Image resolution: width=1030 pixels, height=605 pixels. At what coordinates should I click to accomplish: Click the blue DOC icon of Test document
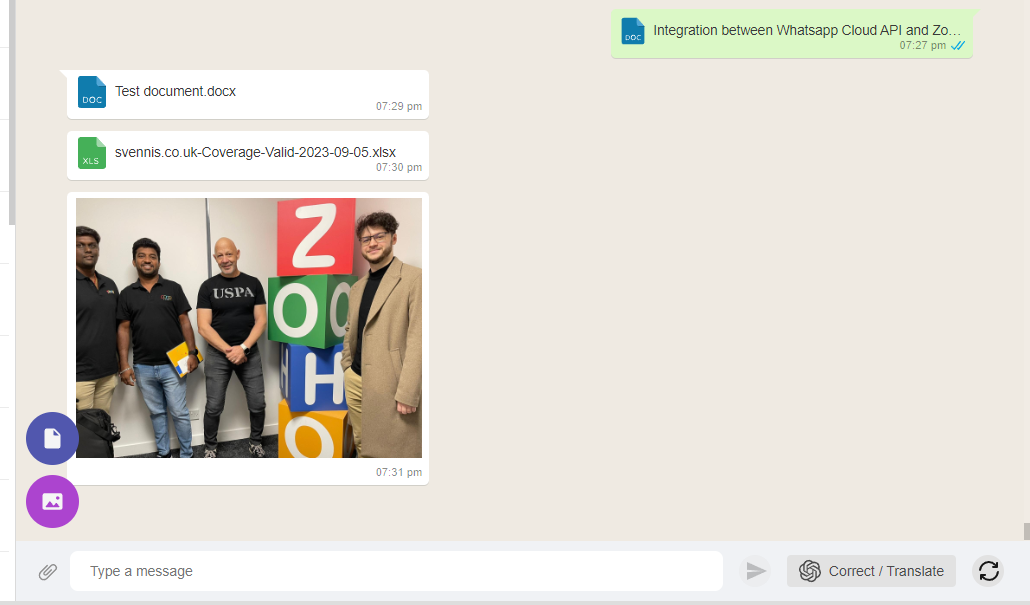pyautogui.click(x=92, y=92)
